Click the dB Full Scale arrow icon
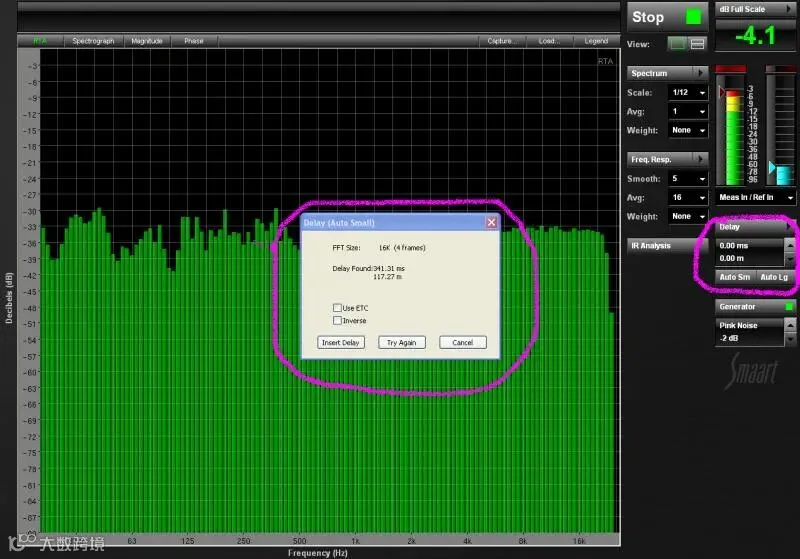This screenshot has height=559, width=800. pos(789,9)
